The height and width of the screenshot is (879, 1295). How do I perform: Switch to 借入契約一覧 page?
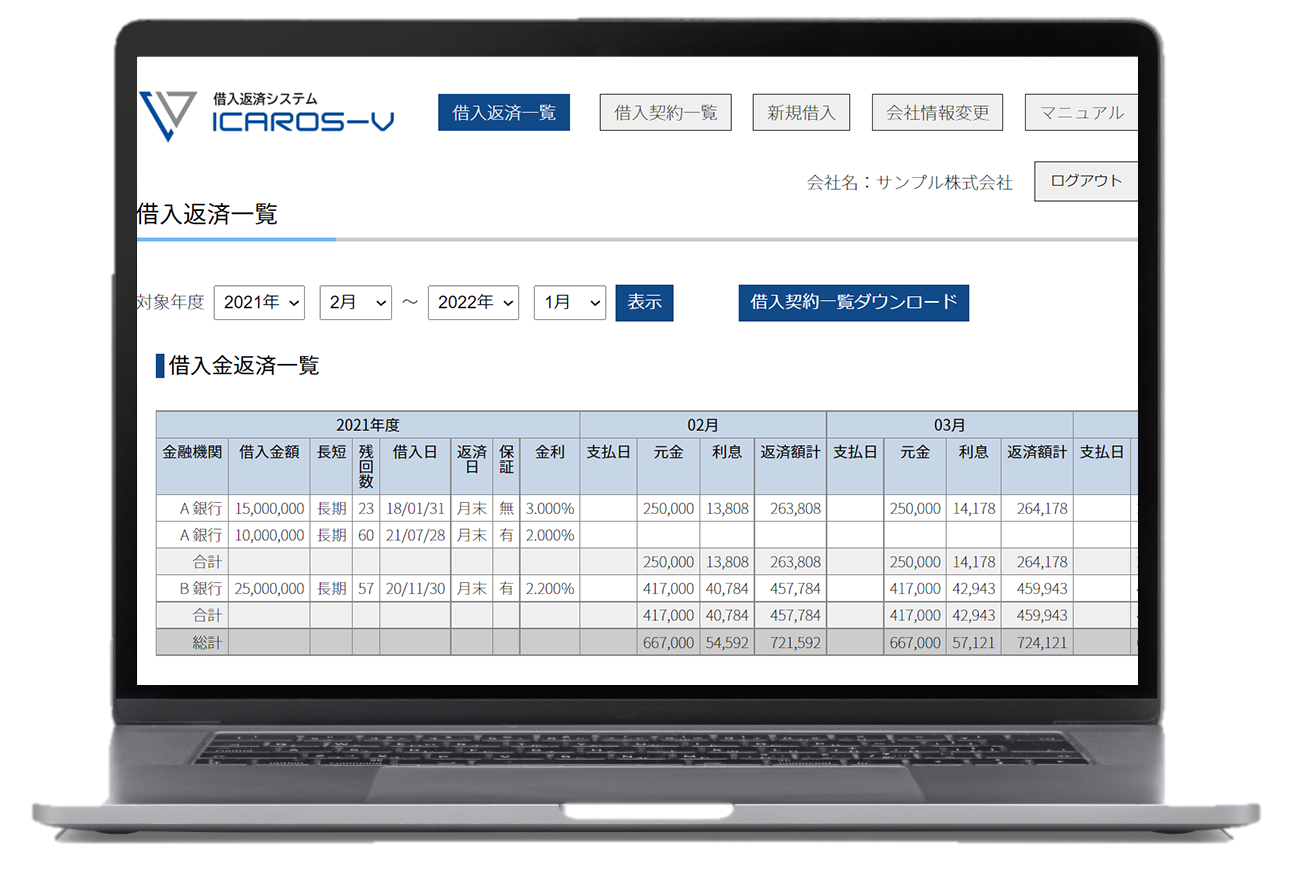click(665, 113)
